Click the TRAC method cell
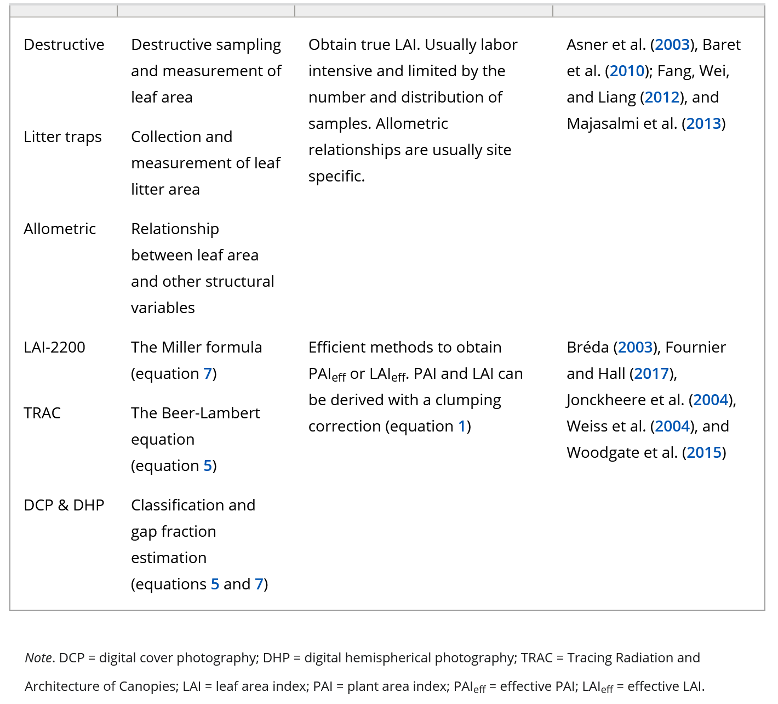The width and height of the screenshot is (778, 704). point(44,412)
